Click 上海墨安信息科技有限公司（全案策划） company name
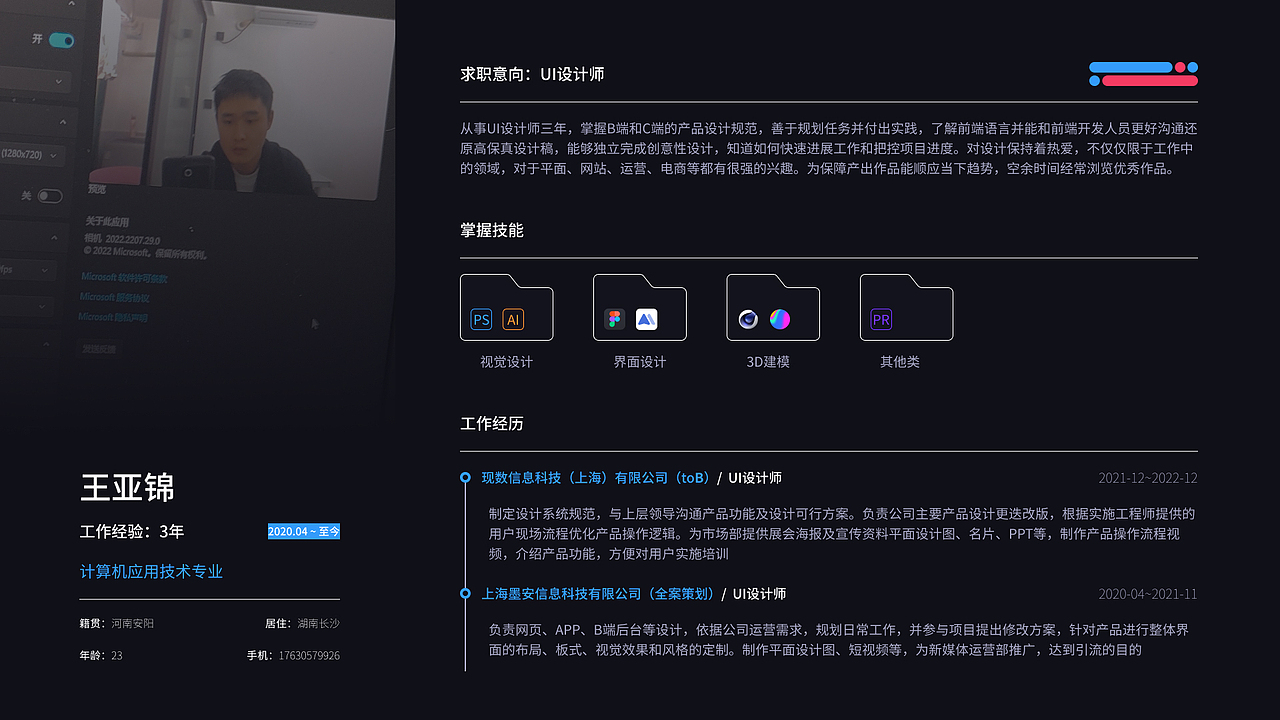Viewport: 1280px width, 720px height. tap(598, 594)
